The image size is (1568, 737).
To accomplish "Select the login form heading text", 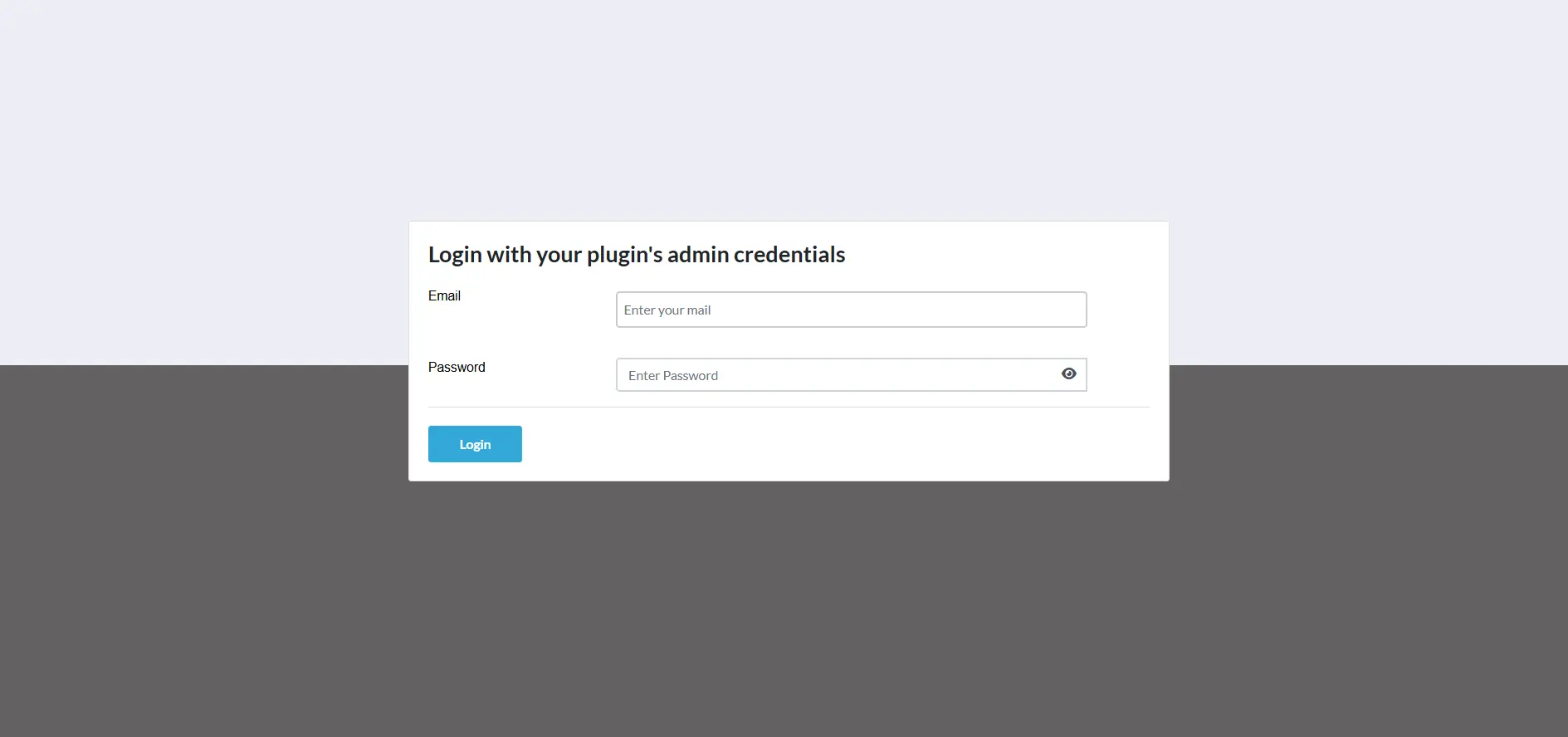I will point(636,254).
